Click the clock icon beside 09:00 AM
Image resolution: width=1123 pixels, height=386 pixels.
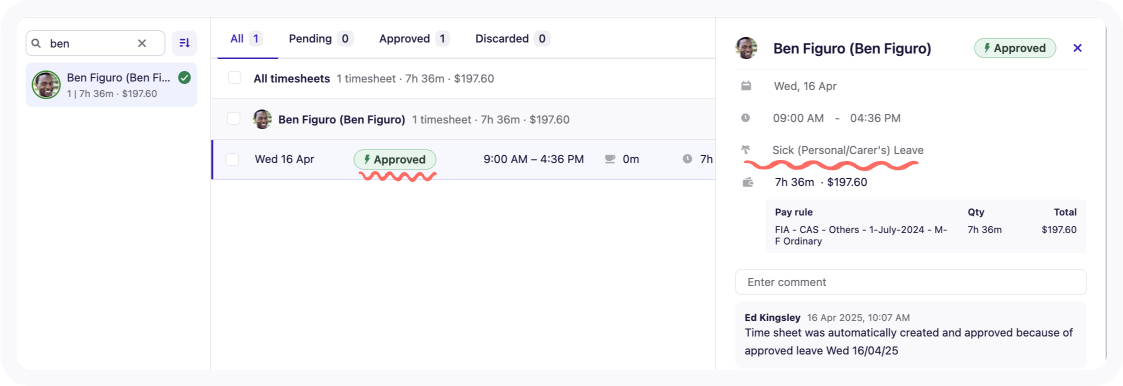[746, 117]
